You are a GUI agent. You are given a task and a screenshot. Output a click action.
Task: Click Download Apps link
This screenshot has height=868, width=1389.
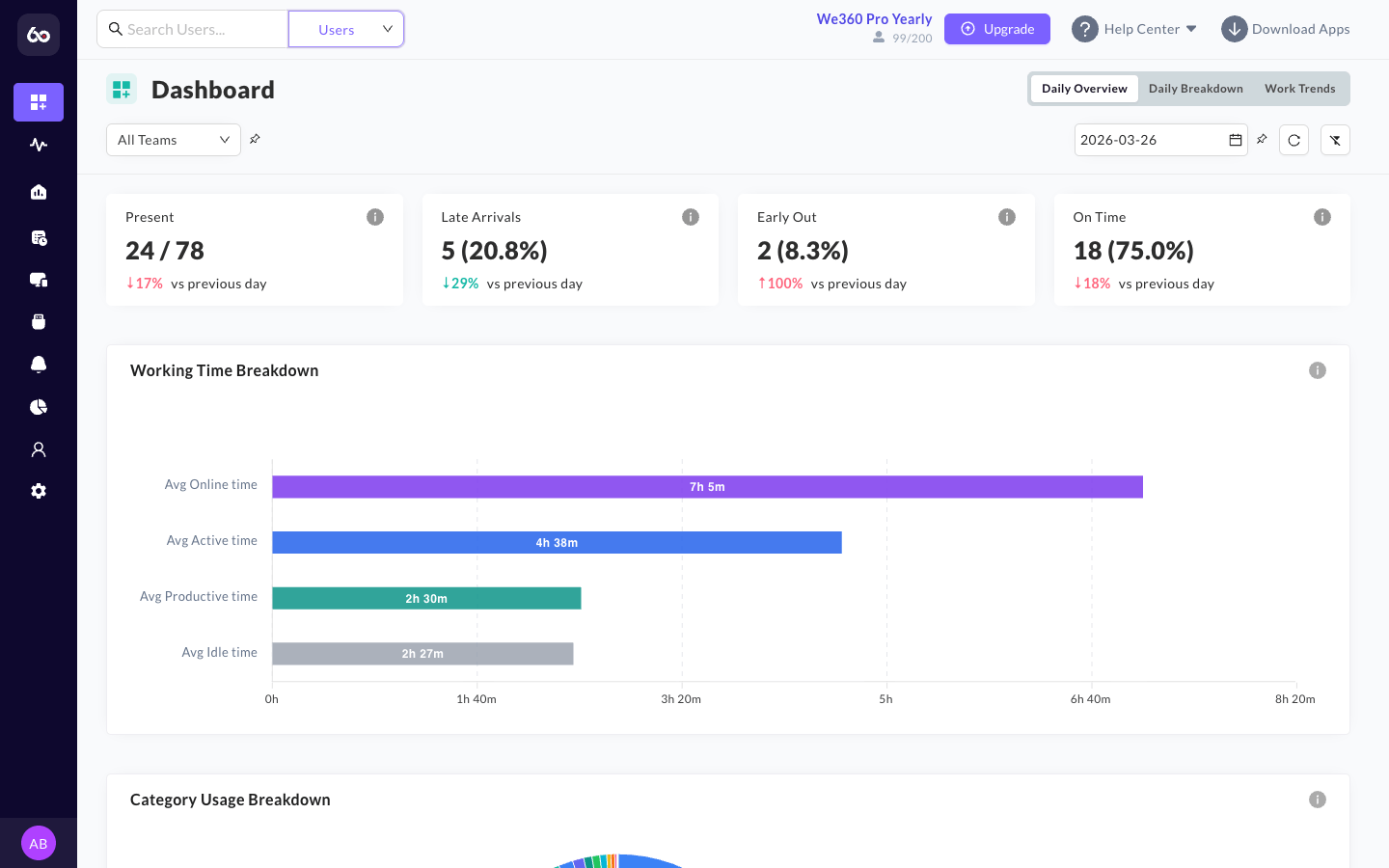click(1286, 29)
